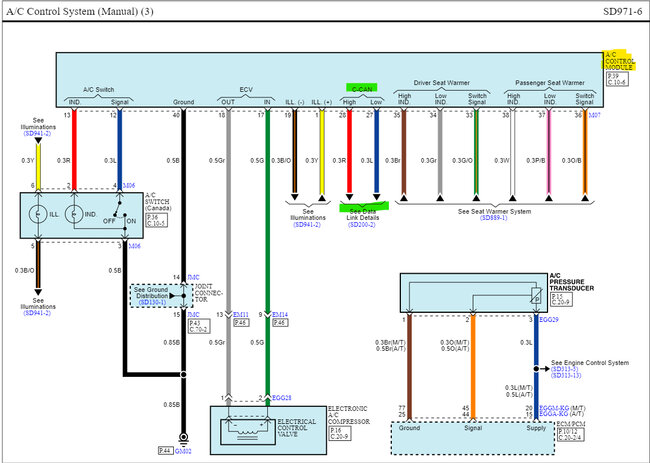Screen dimensions: 650x463
Task: Click the P.46 box beside EM14
Action: (x=280, y=322)
